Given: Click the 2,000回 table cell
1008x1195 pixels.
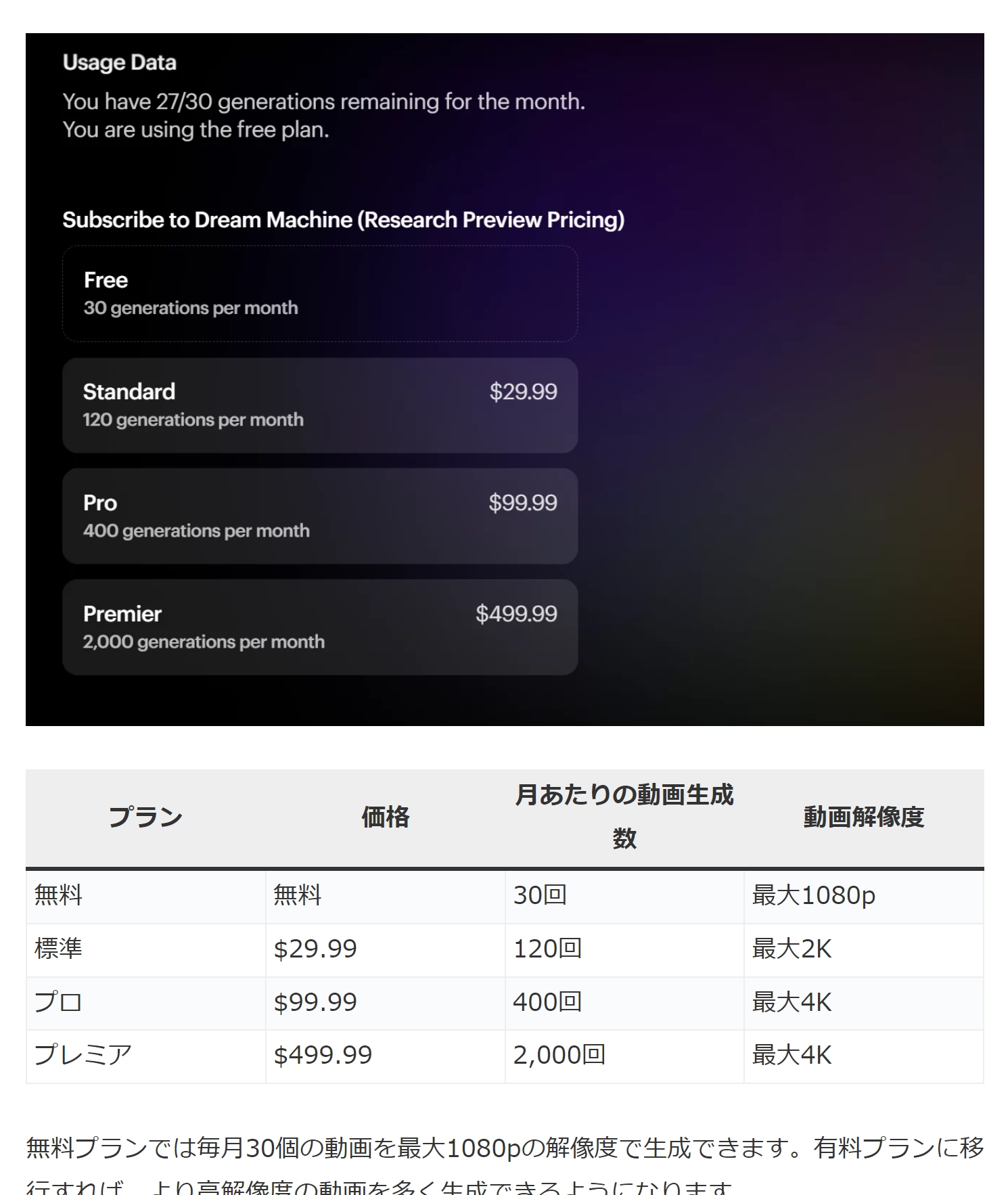Looking at the screenshot, I should [624, 1056].
